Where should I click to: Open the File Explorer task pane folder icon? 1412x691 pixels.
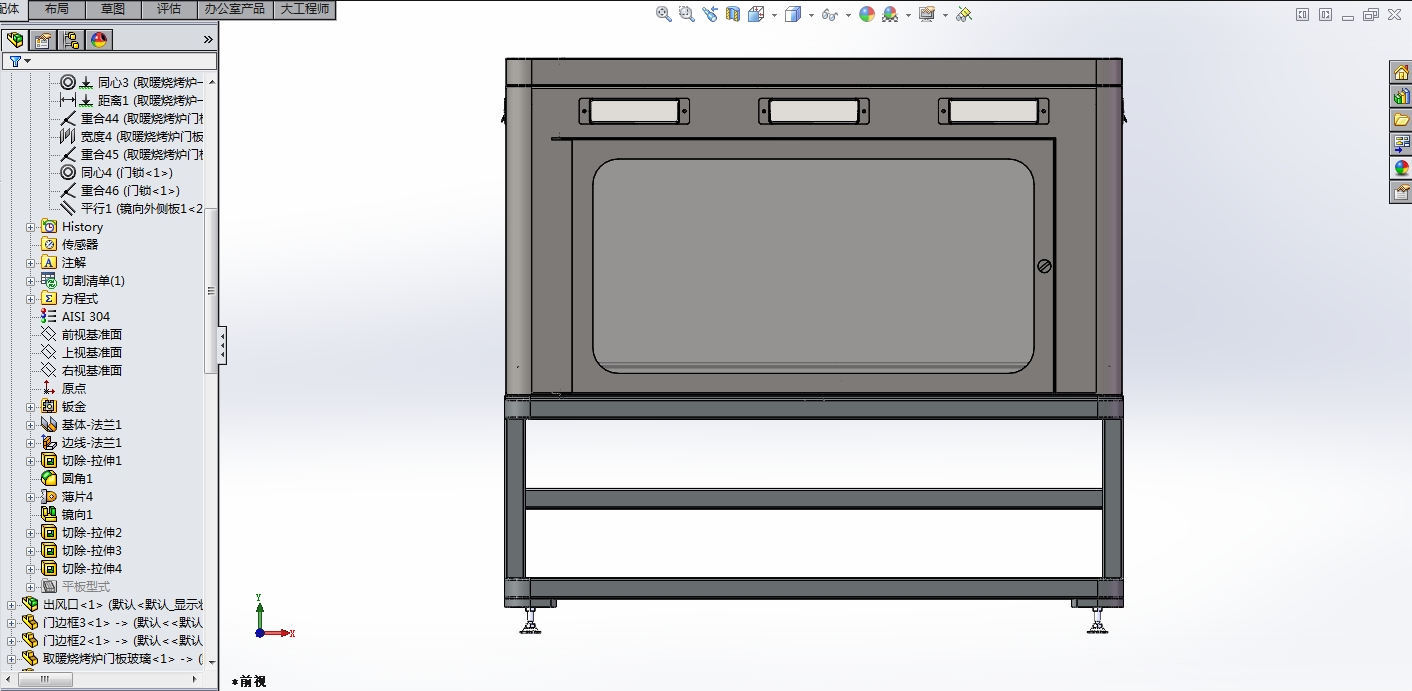(x=1401, y=120)
